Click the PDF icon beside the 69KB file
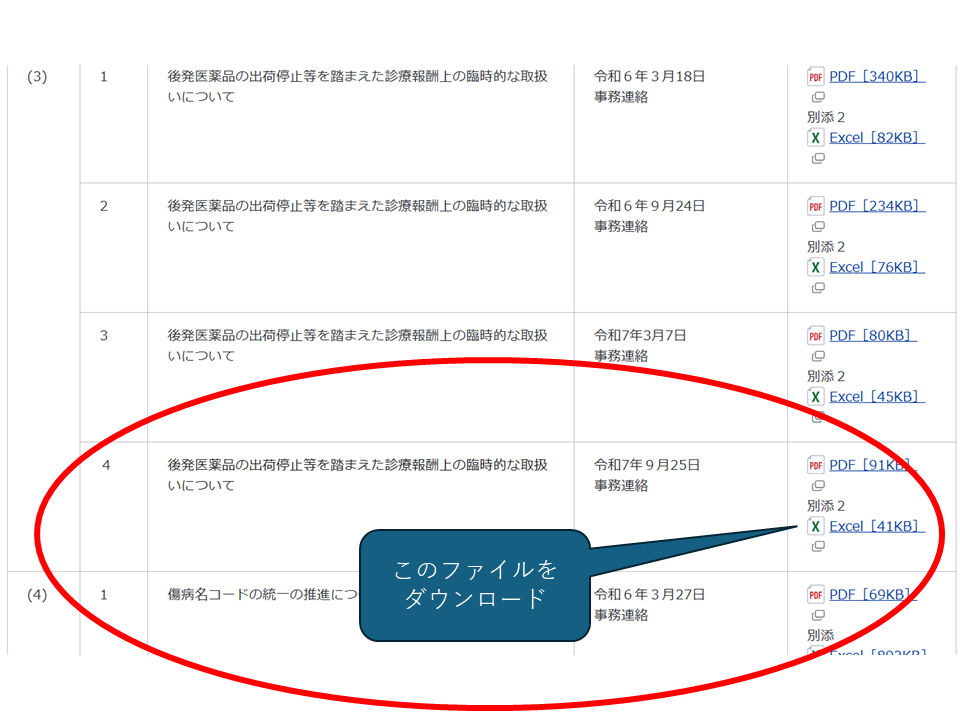Image resolution: width=960 pixels, height=720 pixels. pyautogui.click(x=815, y=595)
